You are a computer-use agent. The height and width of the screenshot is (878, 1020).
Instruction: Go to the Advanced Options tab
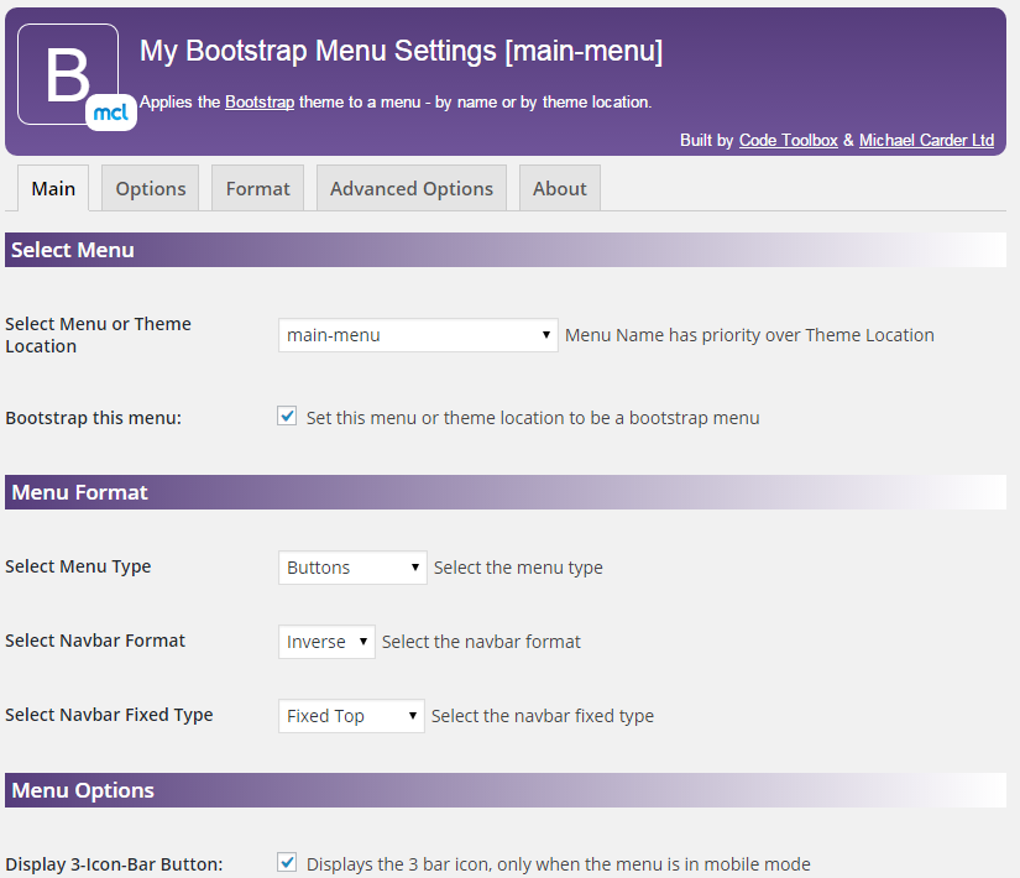[x=411, y=189]
